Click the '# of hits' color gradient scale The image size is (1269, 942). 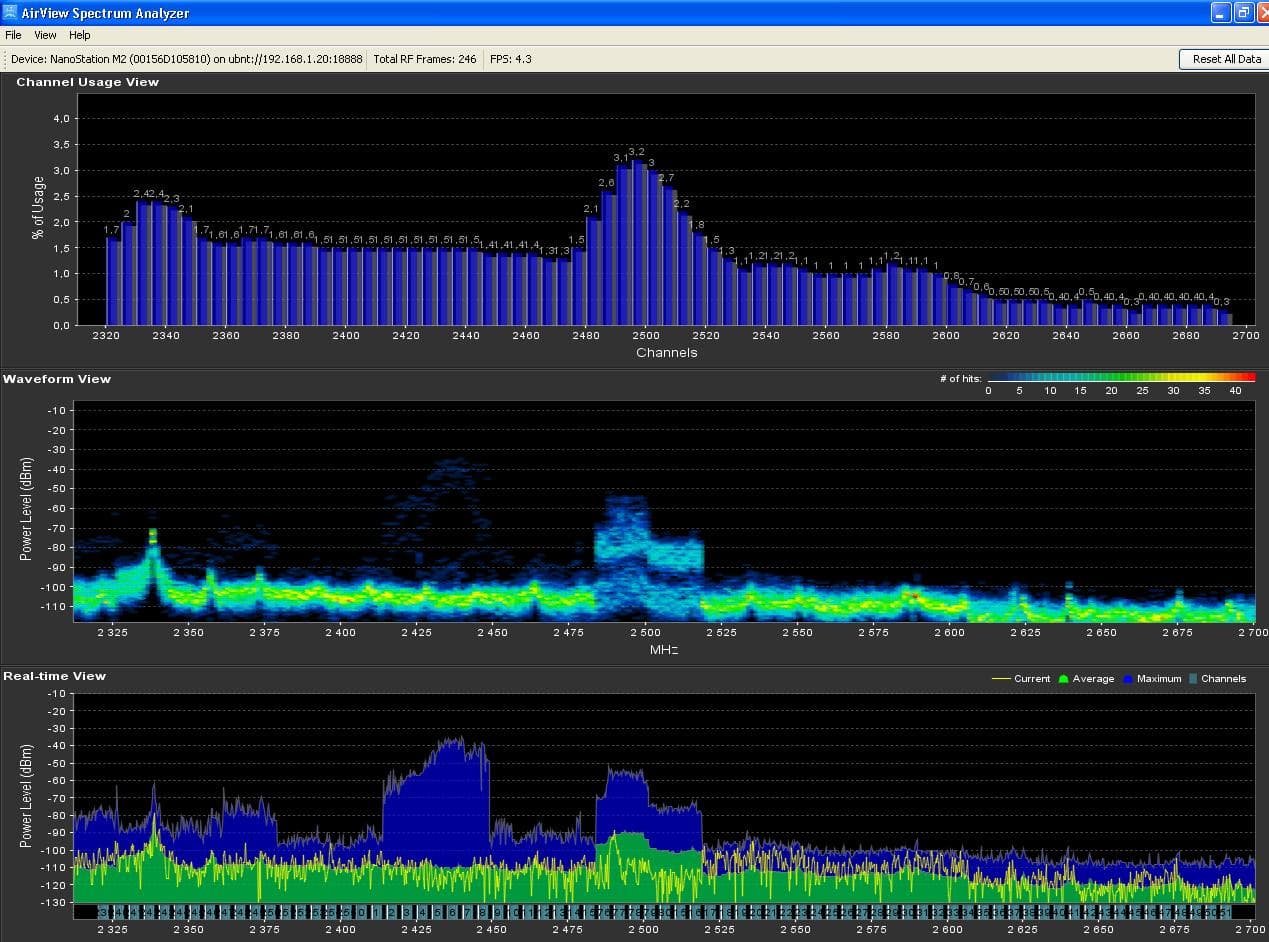point(1120,379)
